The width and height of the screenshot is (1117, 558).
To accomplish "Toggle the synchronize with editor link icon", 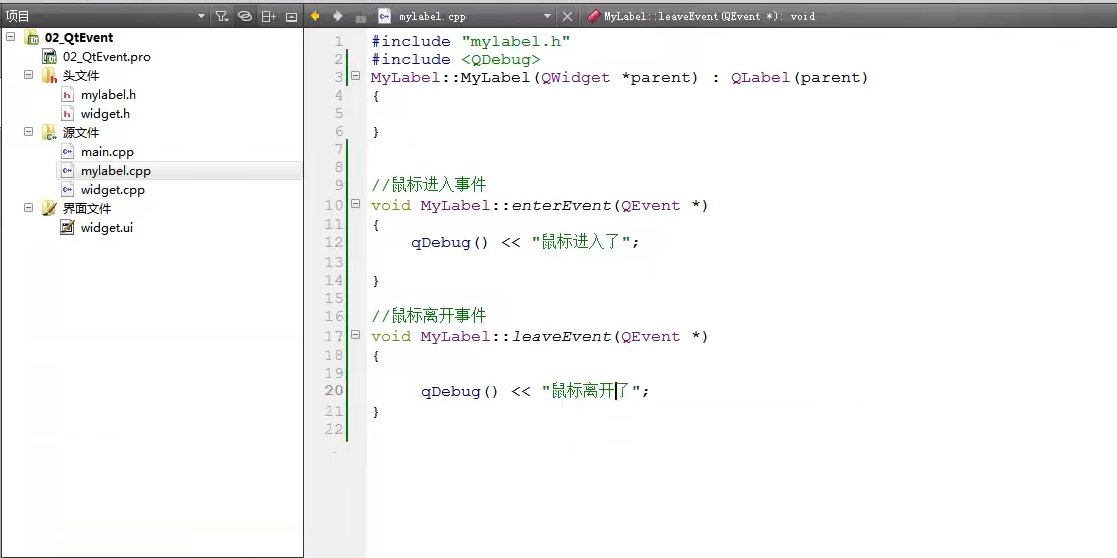I will coord(244,16).
